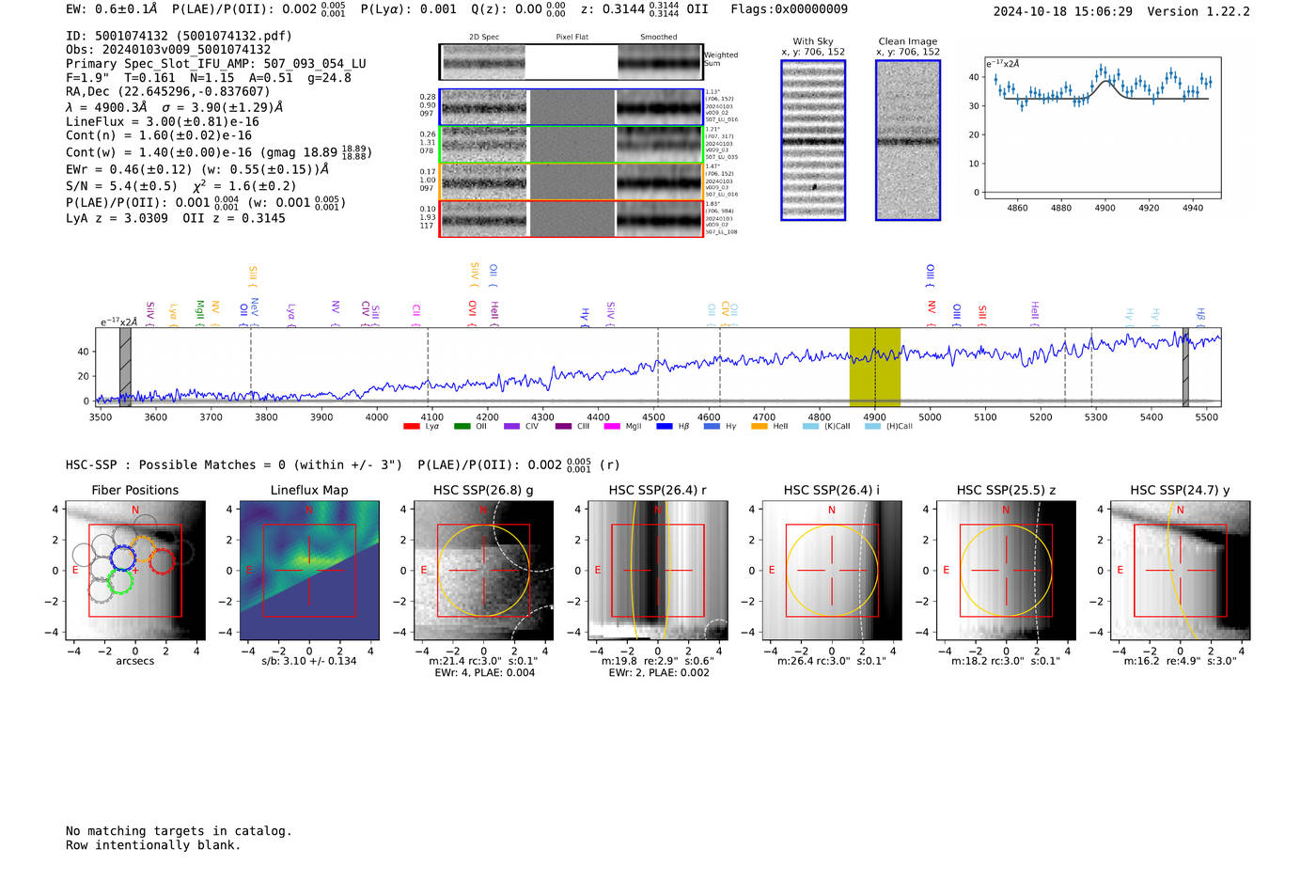Open the HSC SSP(26.8) g image
This screenshot has width=1316, height=896.
(x=483, y=571)
